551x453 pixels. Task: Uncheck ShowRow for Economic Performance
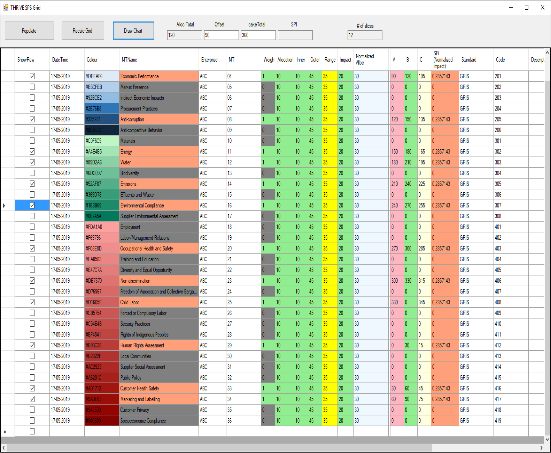(32, 76)
